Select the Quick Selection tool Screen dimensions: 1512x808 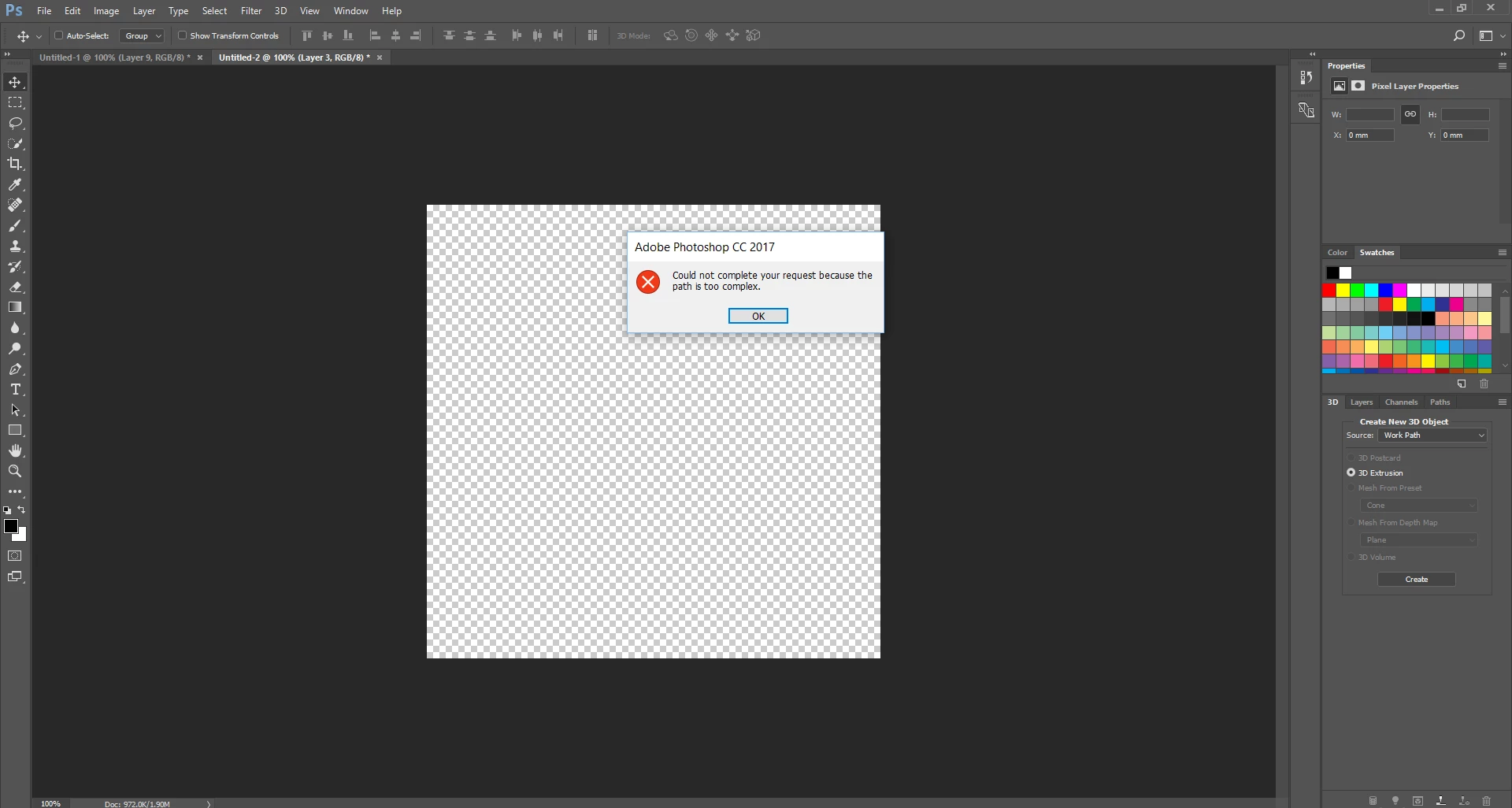pyautogui.click(x=15, y=143)
